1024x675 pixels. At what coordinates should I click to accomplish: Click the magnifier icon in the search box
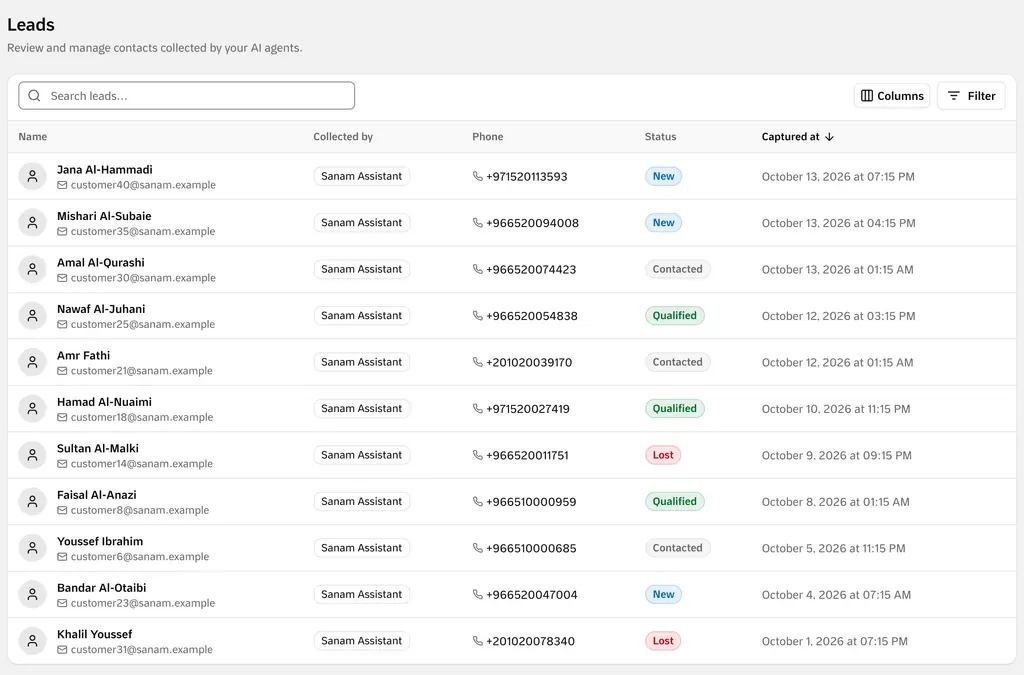35,96
